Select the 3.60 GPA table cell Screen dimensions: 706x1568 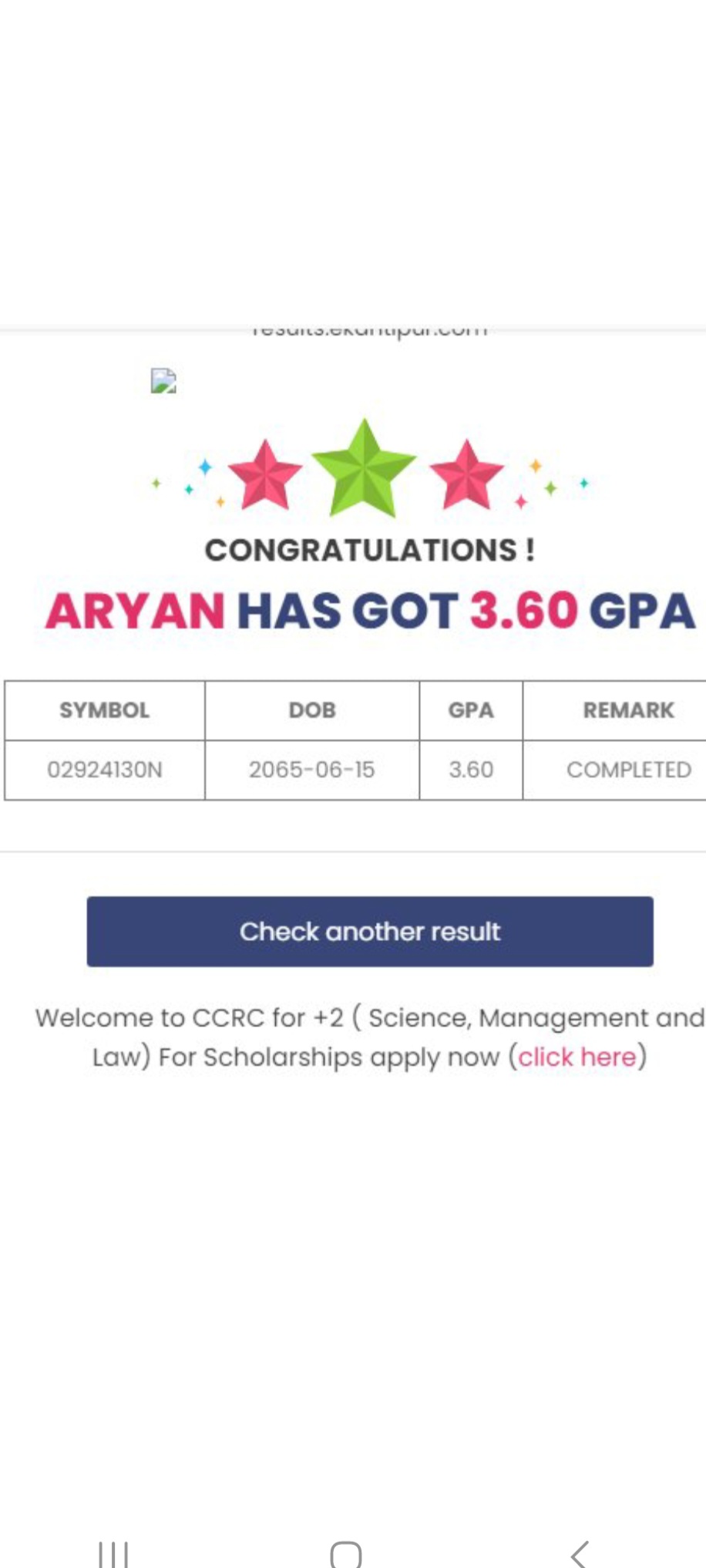(x=471, y=770)
